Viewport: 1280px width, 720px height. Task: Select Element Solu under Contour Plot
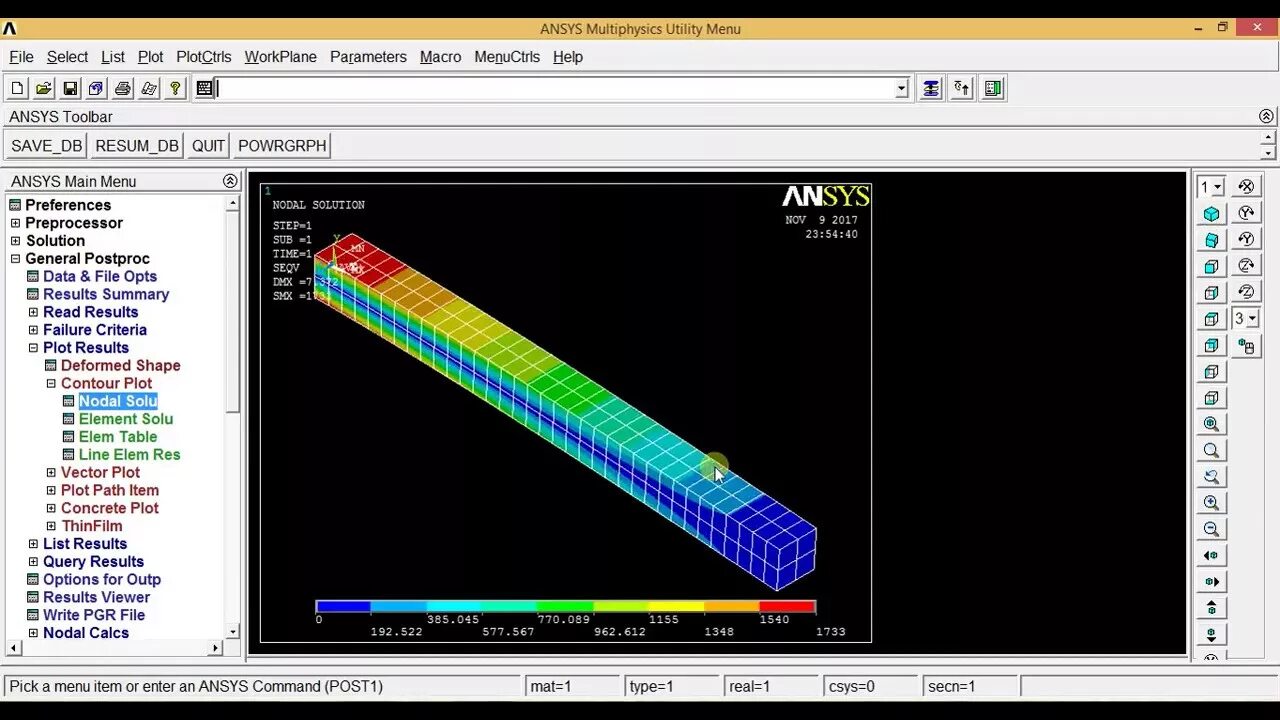click(126, 419)
